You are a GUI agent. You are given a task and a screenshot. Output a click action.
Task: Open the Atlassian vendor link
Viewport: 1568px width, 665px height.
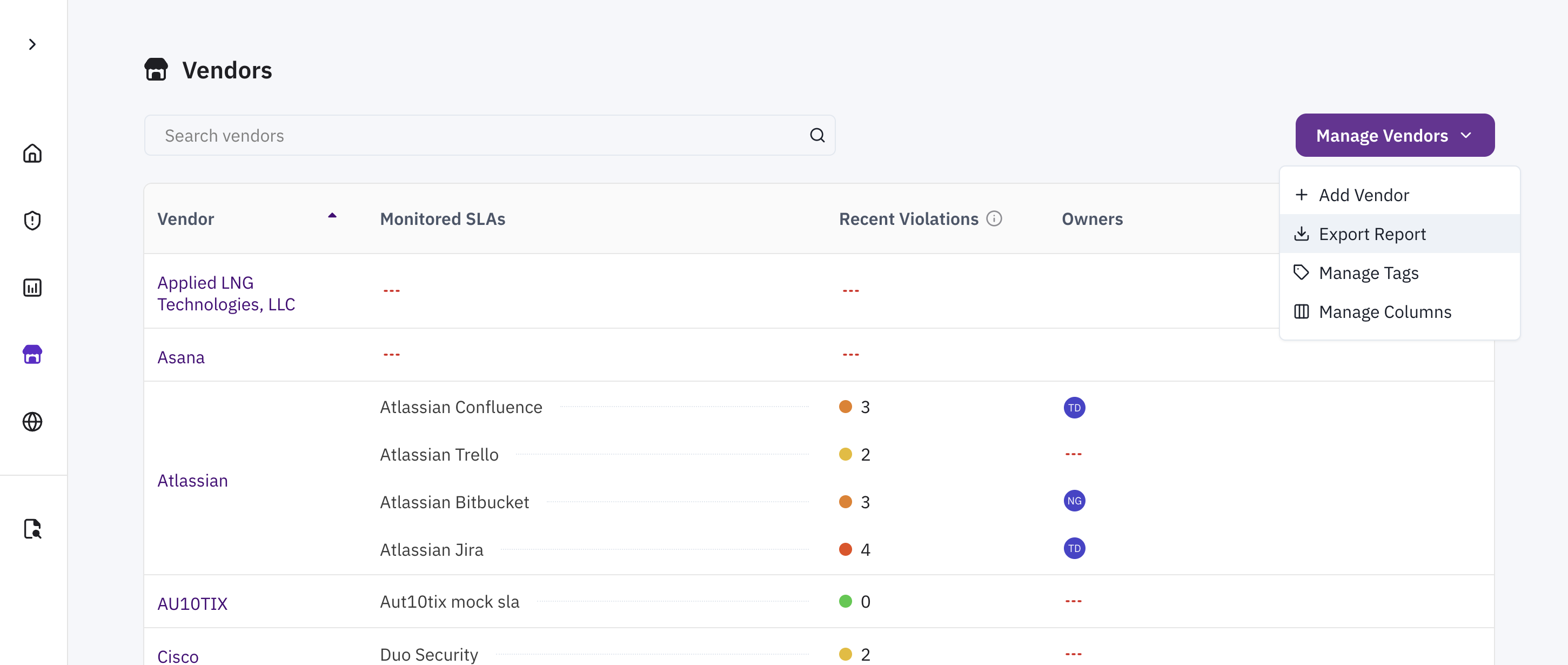click(x=192, y=481)
